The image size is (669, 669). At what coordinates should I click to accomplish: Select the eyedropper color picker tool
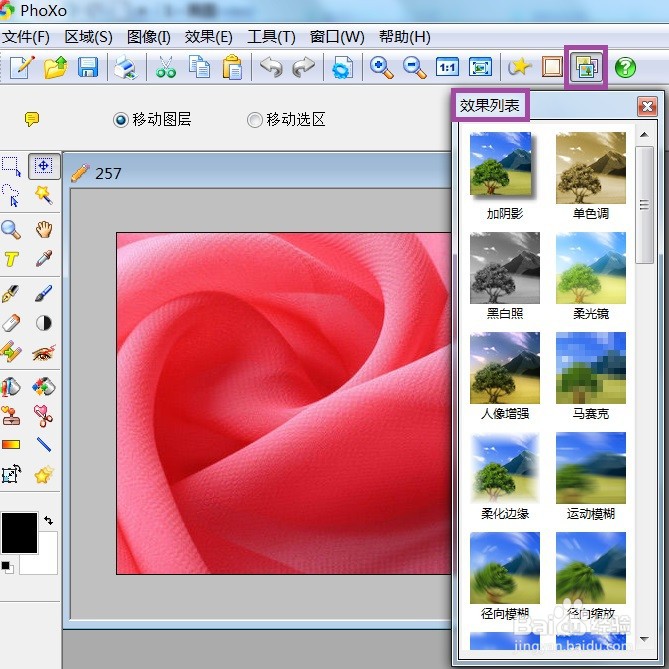coord(44,259)
